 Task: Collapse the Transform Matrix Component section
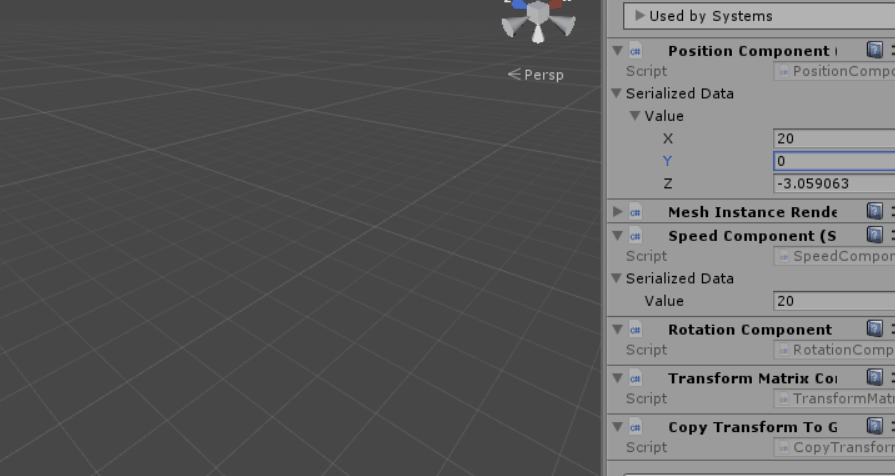pyautogui.click(x=617, y=377)
